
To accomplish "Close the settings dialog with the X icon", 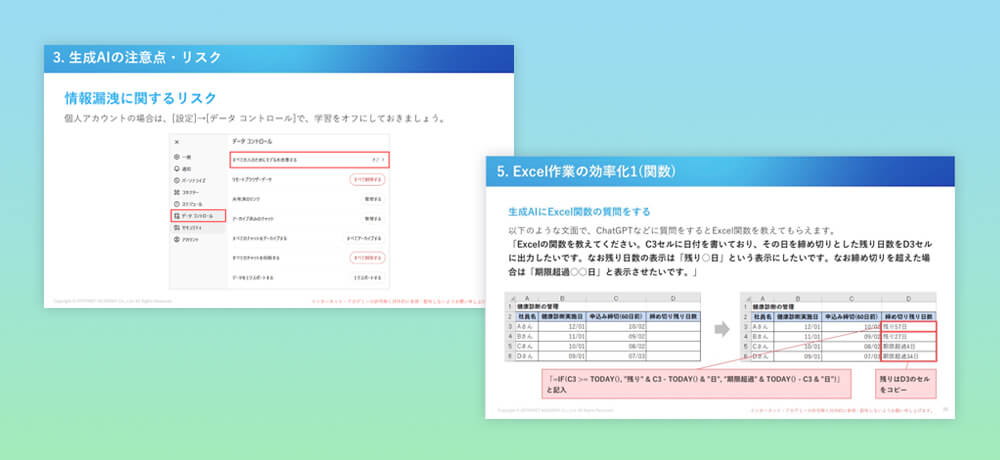I will click(x=177, y=142).
